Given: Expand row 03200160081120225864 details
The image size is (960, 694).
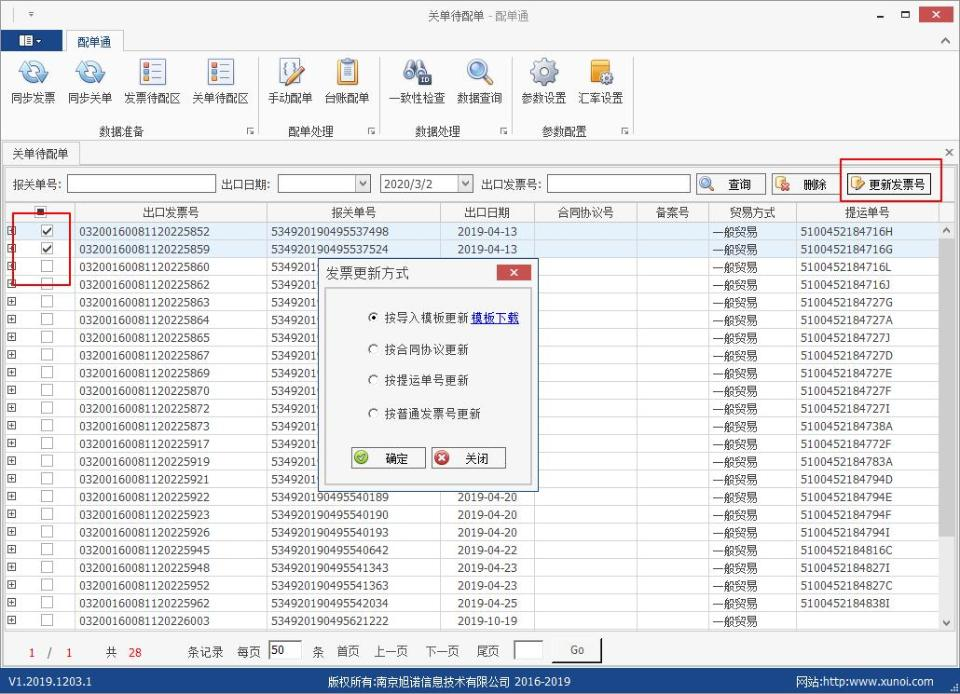Looking at the screenshot, I should 12,319.
